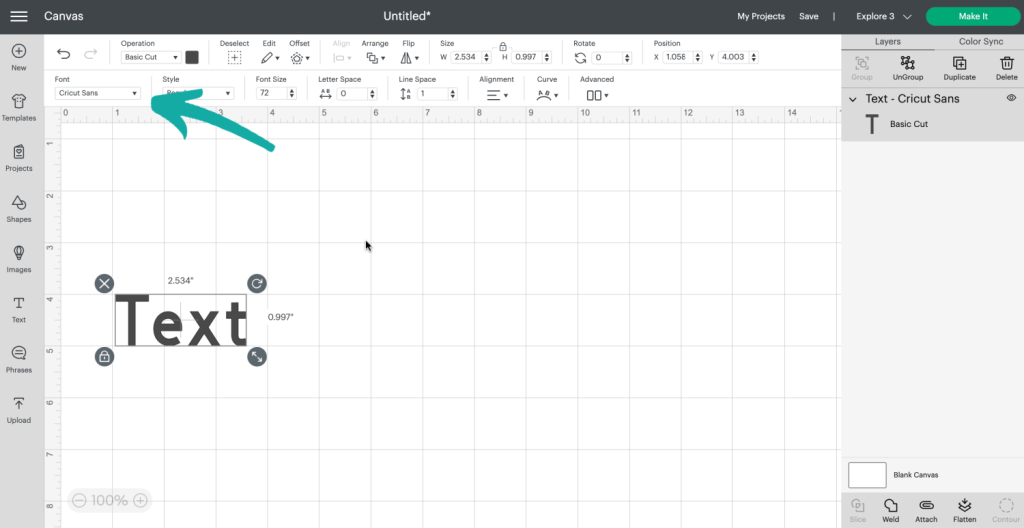The image size is (1024, 528).
Task: Select the Basic Cut layer row
Action: 933,124
